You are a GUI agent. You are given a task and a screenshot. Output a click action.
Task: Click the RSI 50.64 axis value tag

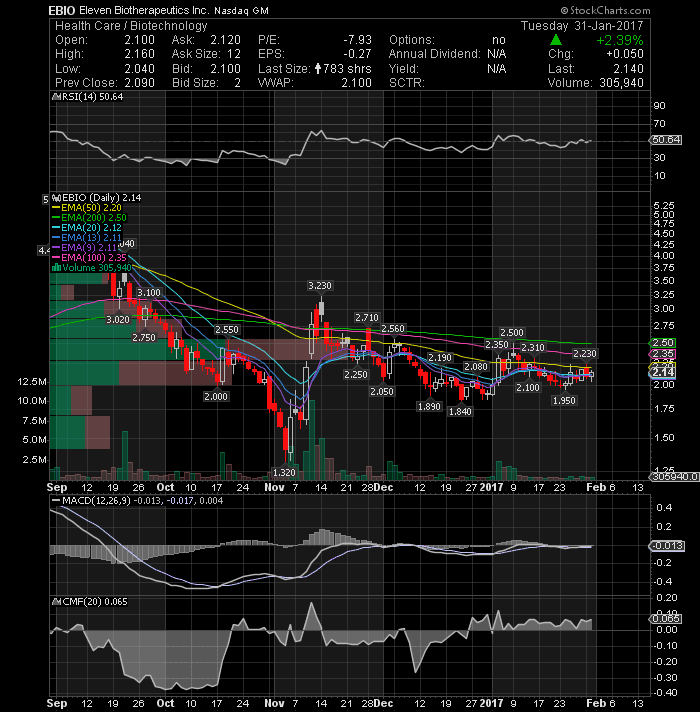coord(666,140)
